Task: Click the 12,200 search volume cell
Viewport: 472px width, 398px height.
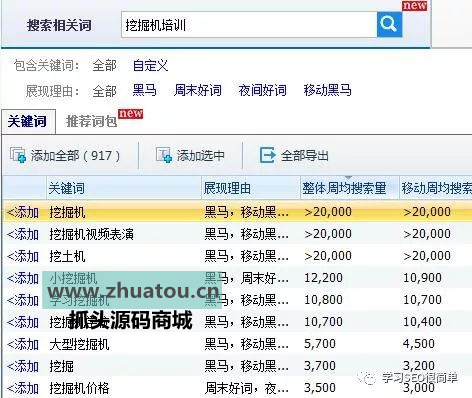Action: [323, 278]
